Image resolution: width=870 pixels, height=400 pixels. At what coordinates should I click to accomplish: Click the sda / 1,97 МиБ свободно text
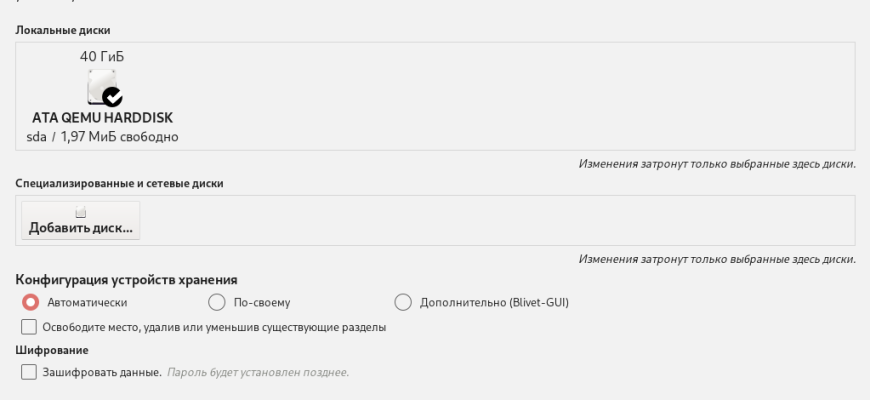(102, 136)
